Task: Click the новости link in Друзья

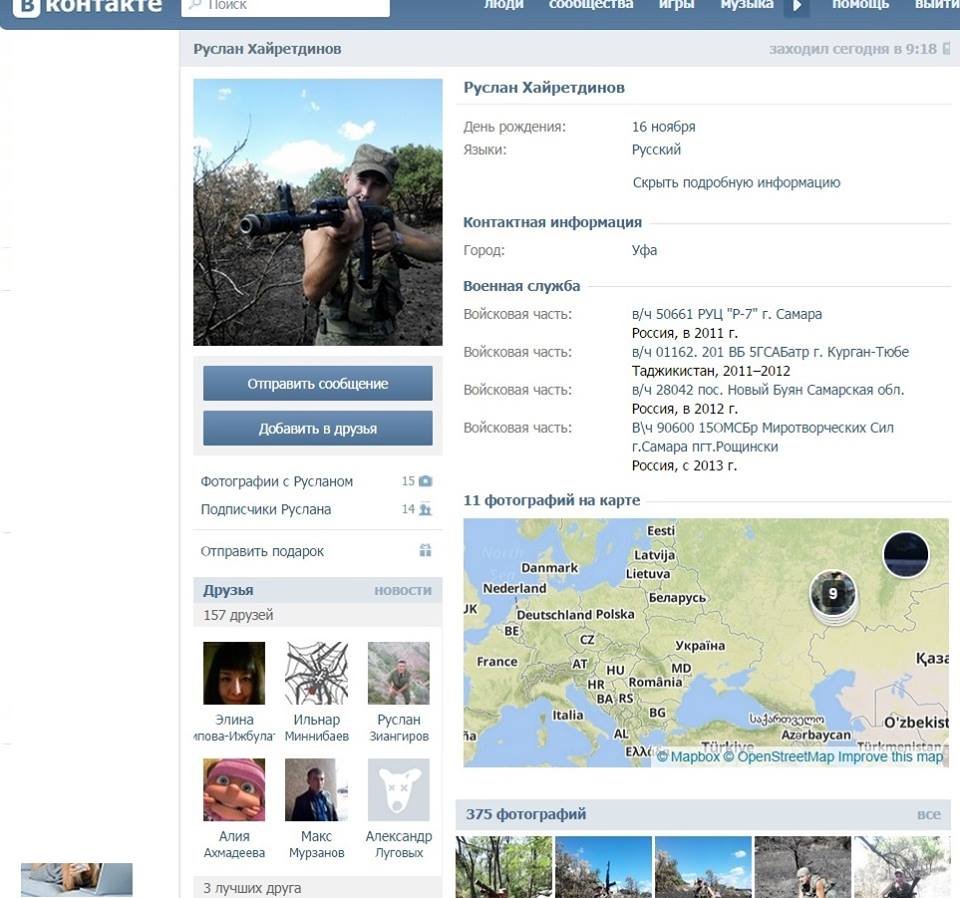Action: pos(402,590)
